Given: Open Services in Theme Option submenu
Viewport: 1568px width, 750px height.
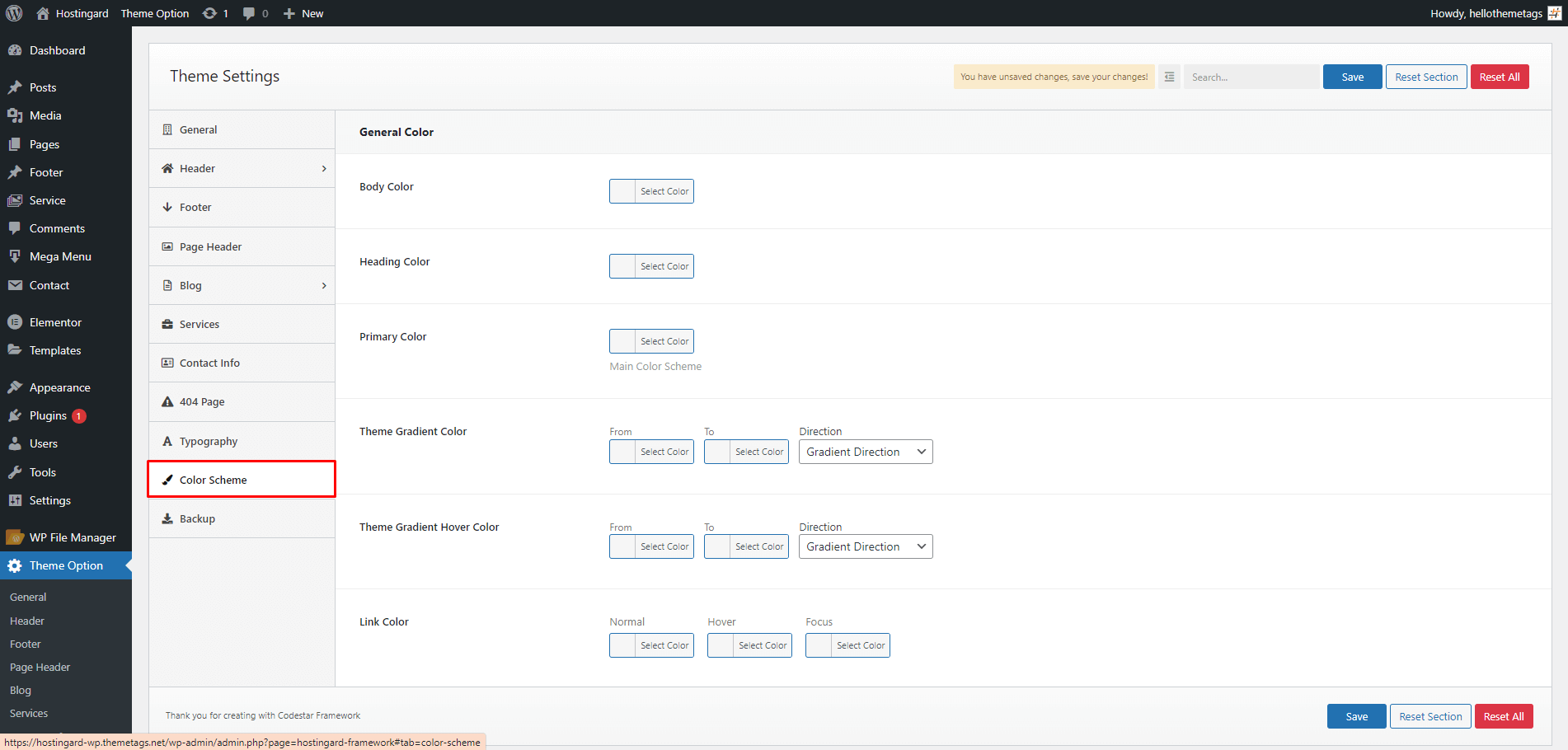Looking at the screenshot, I should pyautogui.click(x=29, y=713).
